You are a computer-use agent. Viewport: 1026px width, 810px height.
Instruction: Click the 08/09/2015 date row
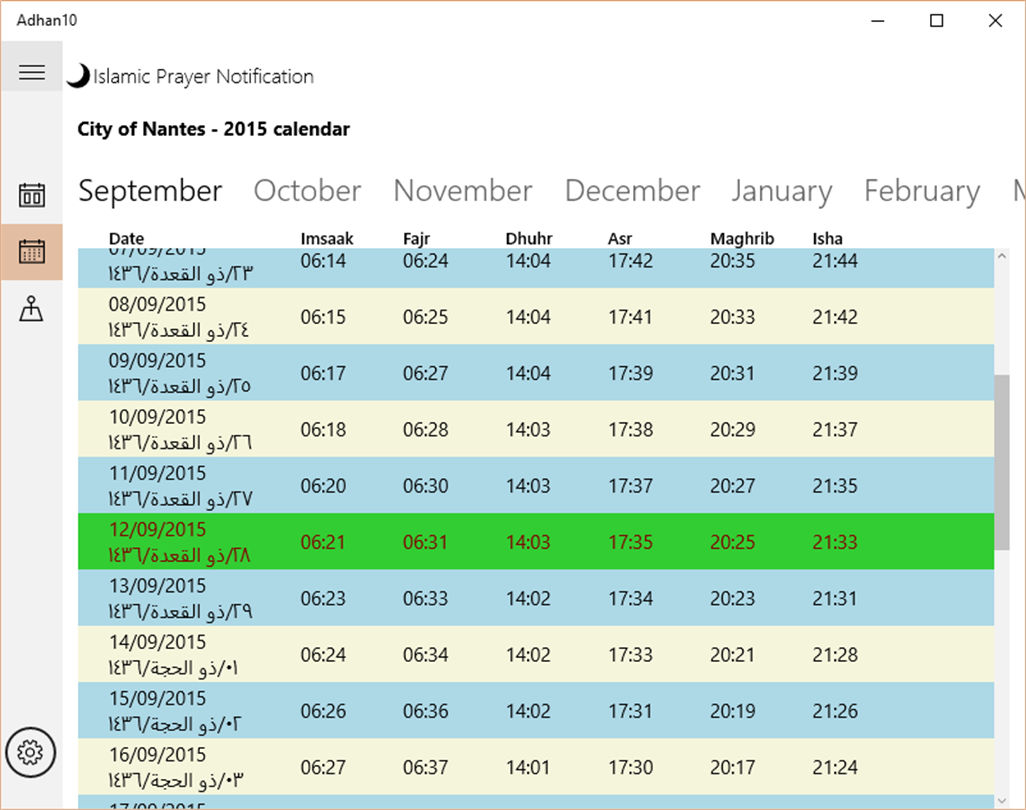536,317
